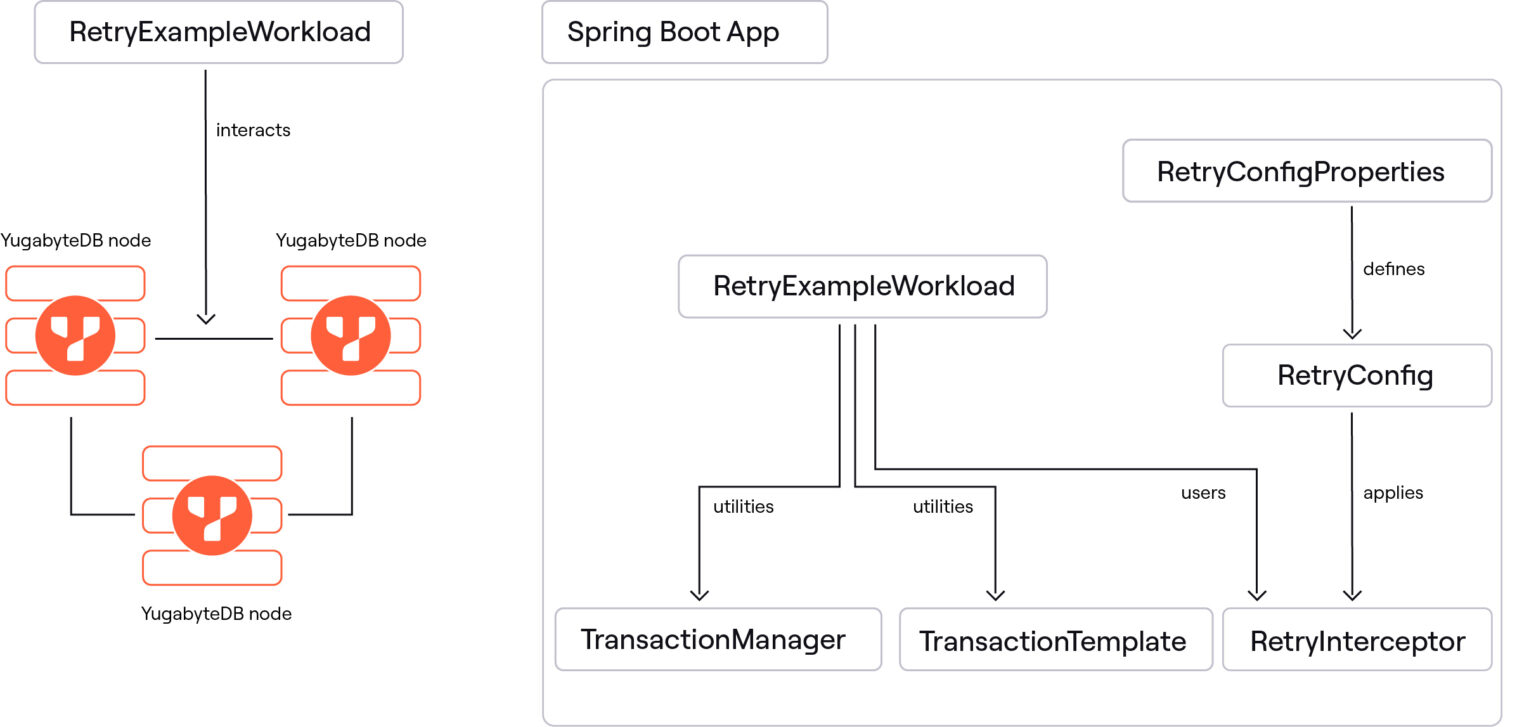Select the RetryConfig box

[1356, 375]
